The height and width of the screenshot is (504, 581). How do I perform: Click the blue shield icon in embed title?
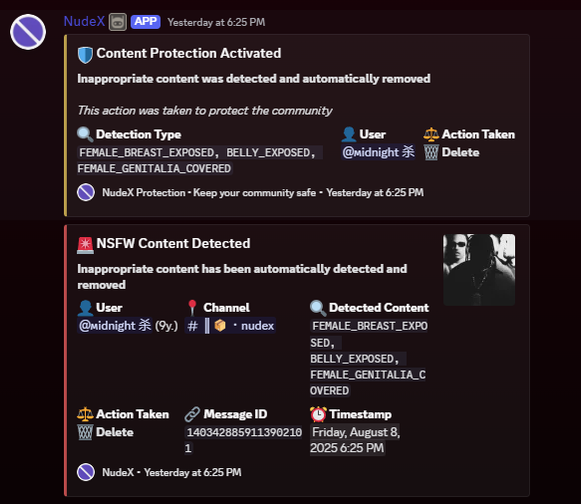[x=85, y=55]
